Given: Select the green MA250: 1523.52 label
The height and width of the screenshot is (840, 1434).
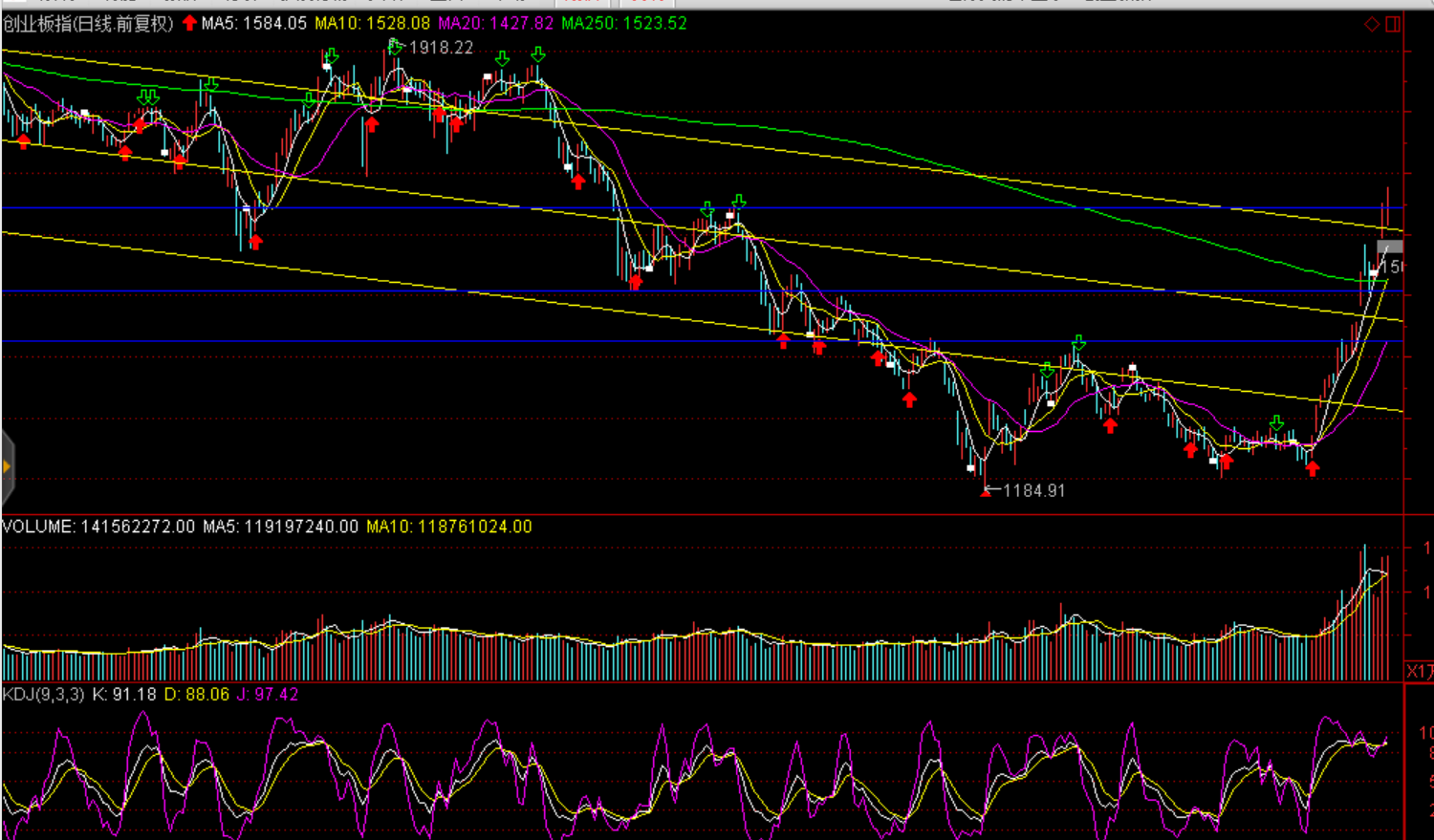Looking at the screenshot, I should pos(623,24).
